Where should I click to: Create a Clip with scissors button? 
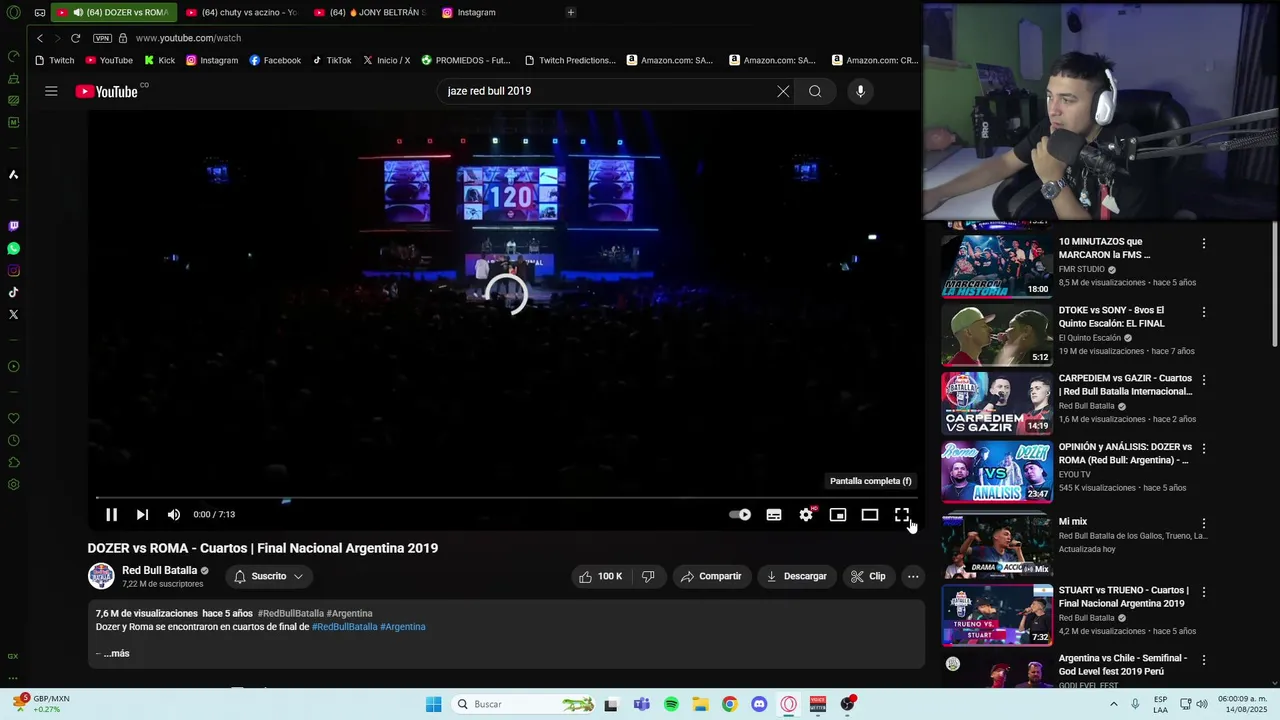click(x=868, y=576)
